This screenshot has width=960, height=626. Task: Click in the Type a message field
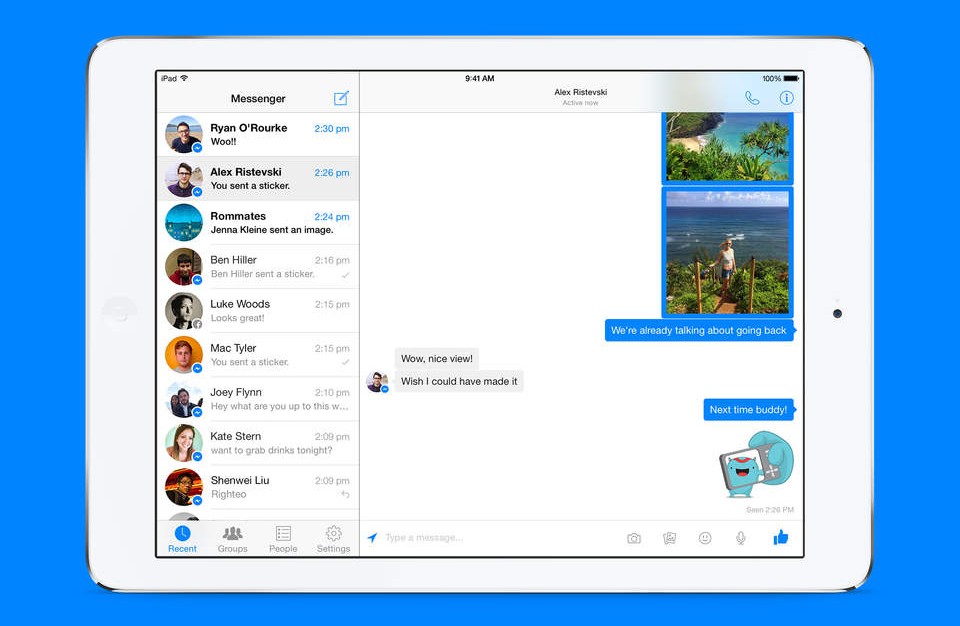(x=499, y=538)
